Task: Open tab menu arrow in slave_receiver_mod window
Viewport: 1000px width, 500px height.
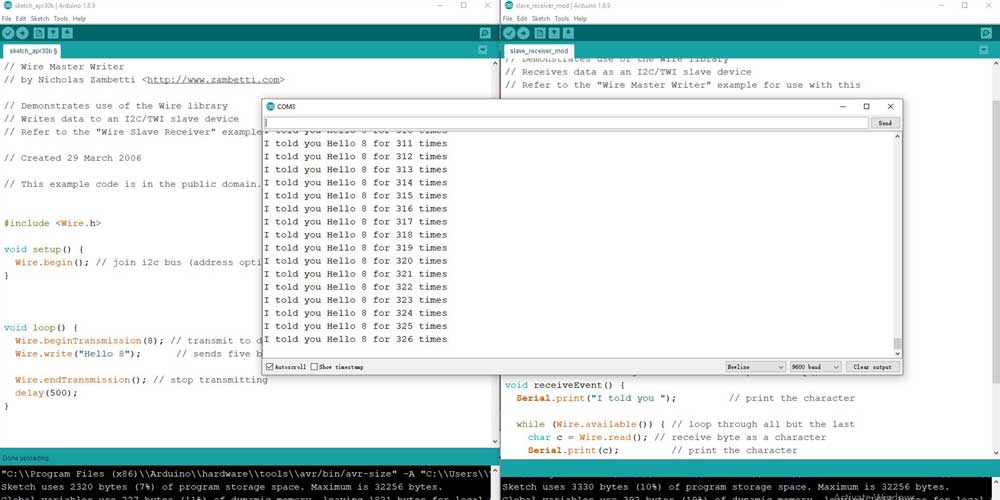Action: pos(985,50)
